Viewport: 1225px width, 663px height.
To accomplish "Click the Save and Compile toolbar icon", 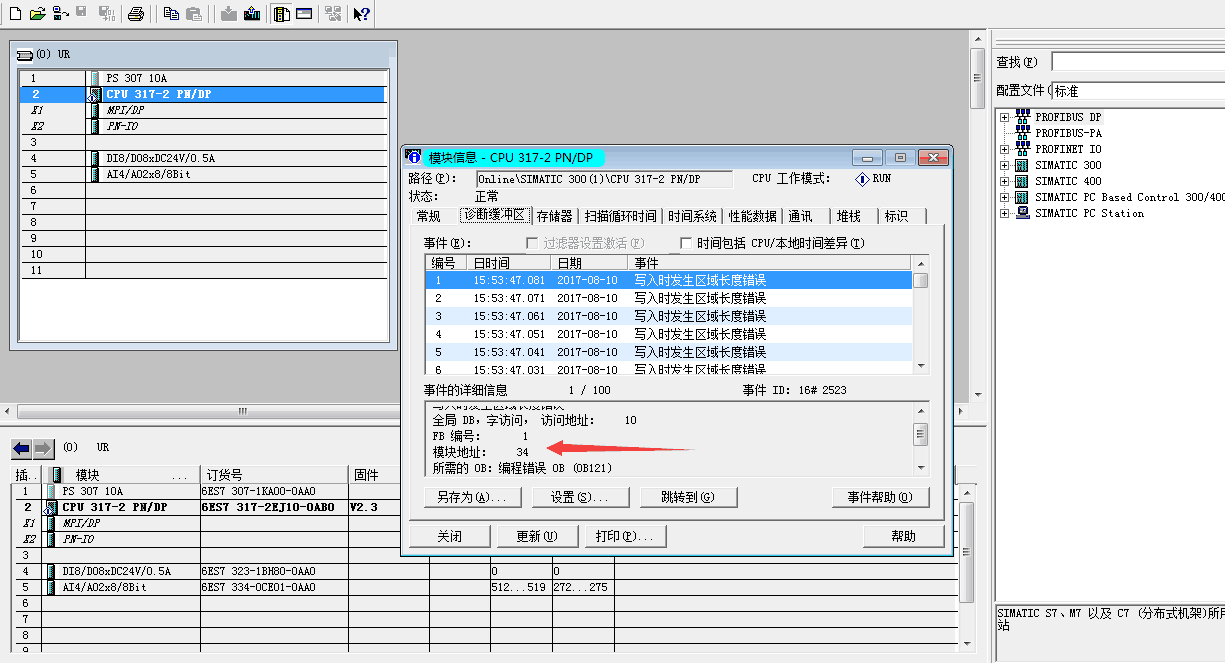I will point(106,13).
